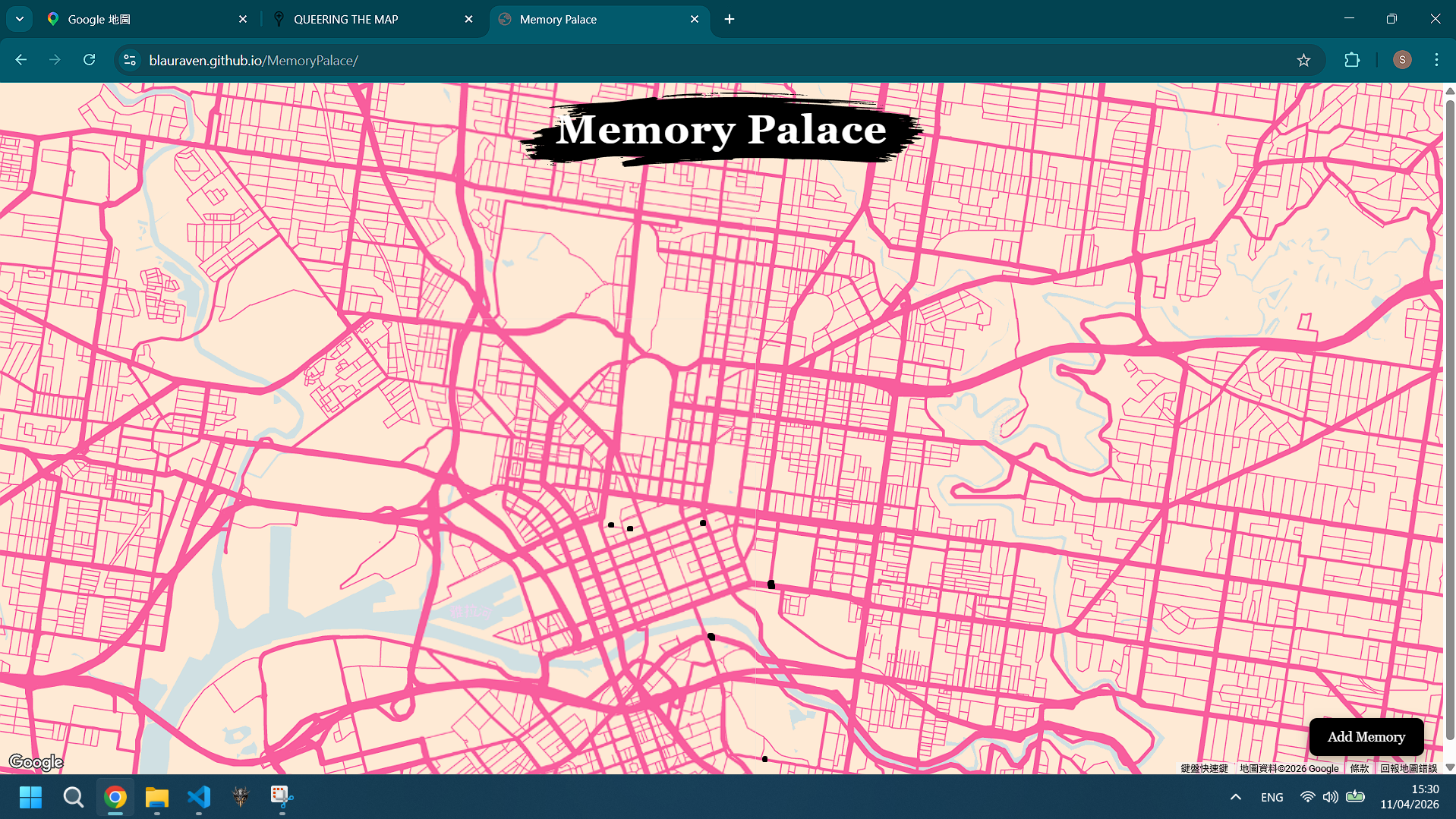Open 鍵盤快速鍵 keyboard shortcuts

tap(1205, 768)
